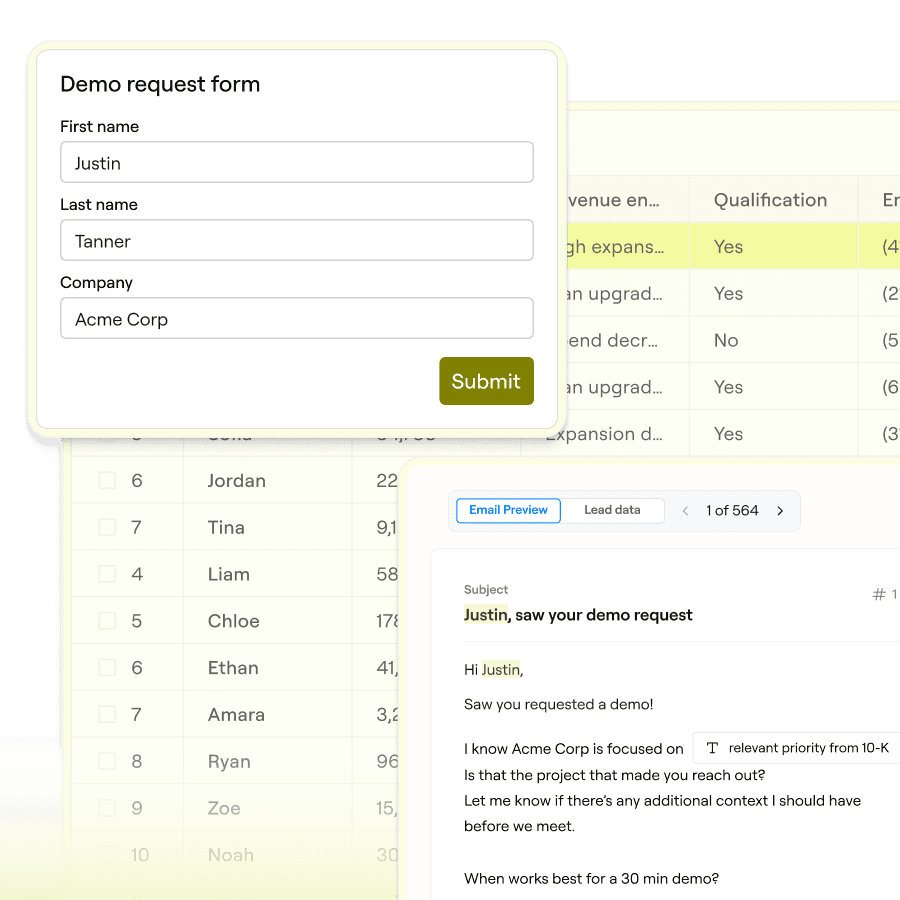The width and height of the screenshot is (900, 900).
Task: Tick the checkbox on Noah's row
Action: 107,855
